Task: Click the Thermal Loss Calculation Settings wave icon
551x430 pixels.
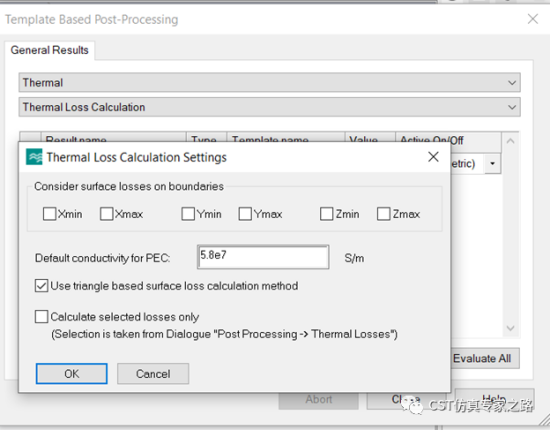Action: pyautogui.click(x=34, y=157)
